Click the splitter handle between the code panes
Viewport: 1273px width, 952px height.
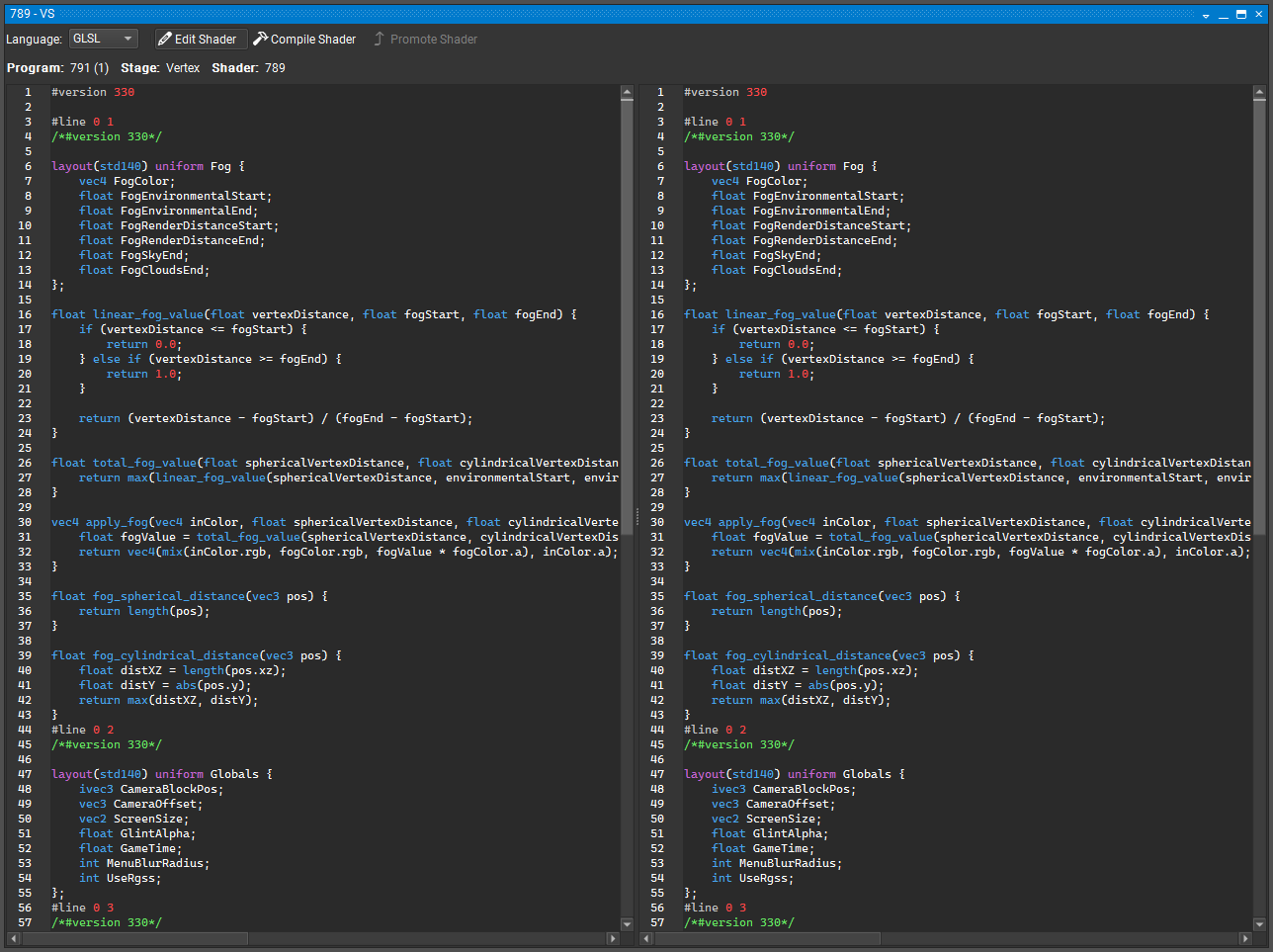click(x=636, y=514)
